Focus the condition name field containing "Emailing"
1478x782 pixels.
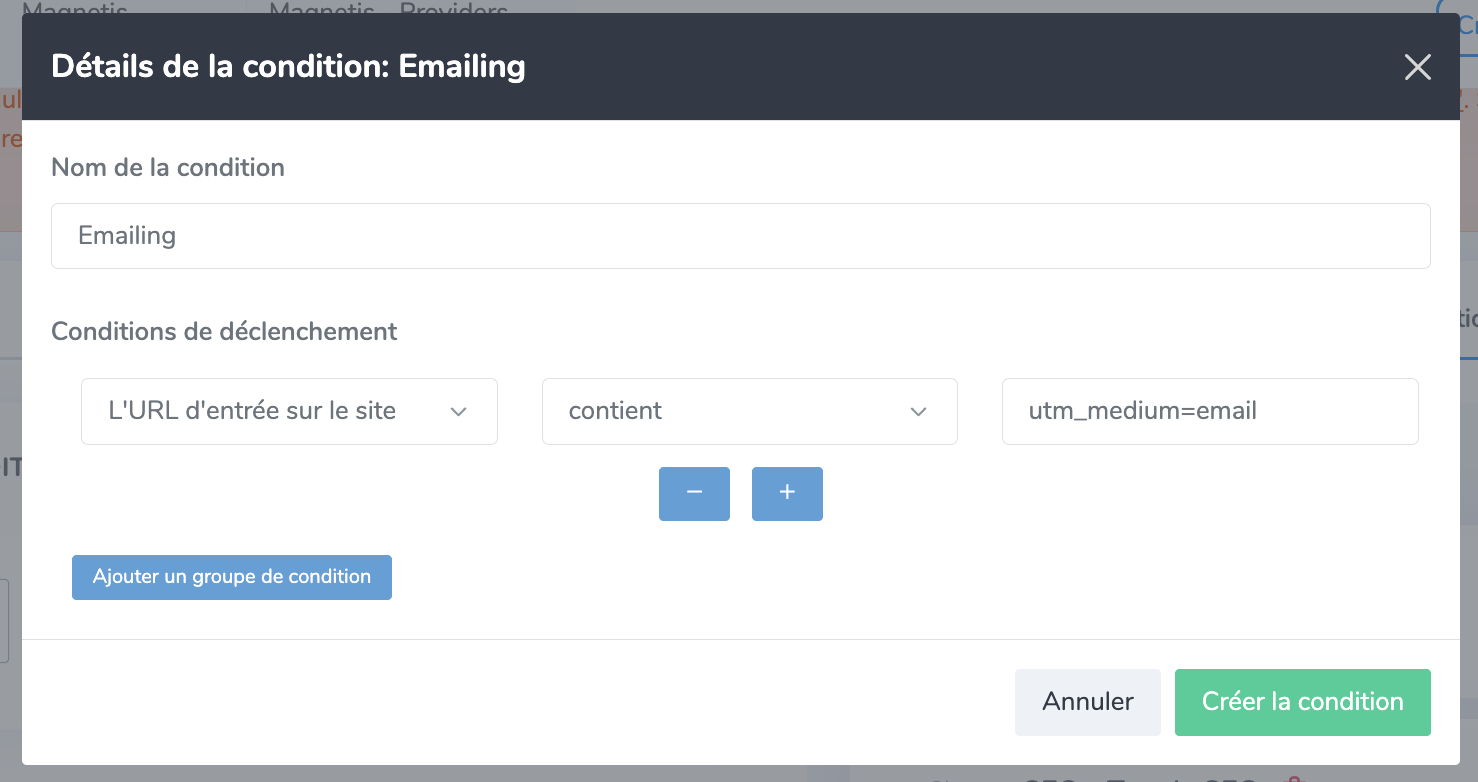740,236
